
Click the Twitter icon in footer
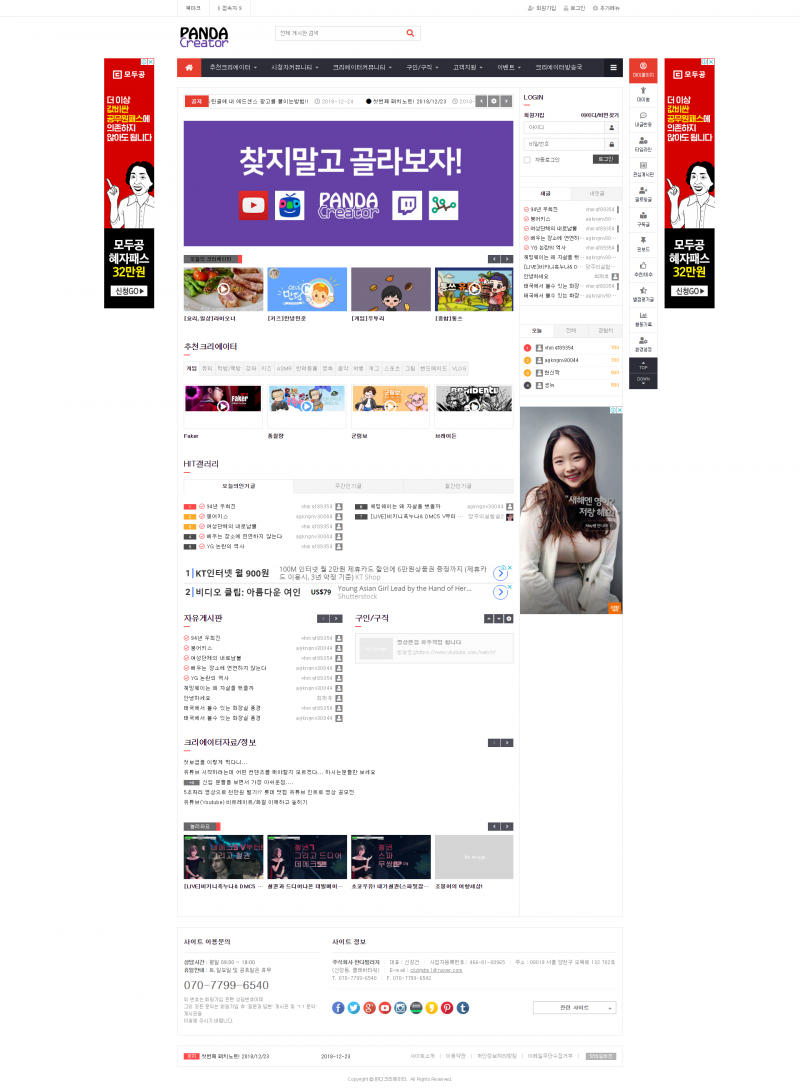click(354, 1008)
